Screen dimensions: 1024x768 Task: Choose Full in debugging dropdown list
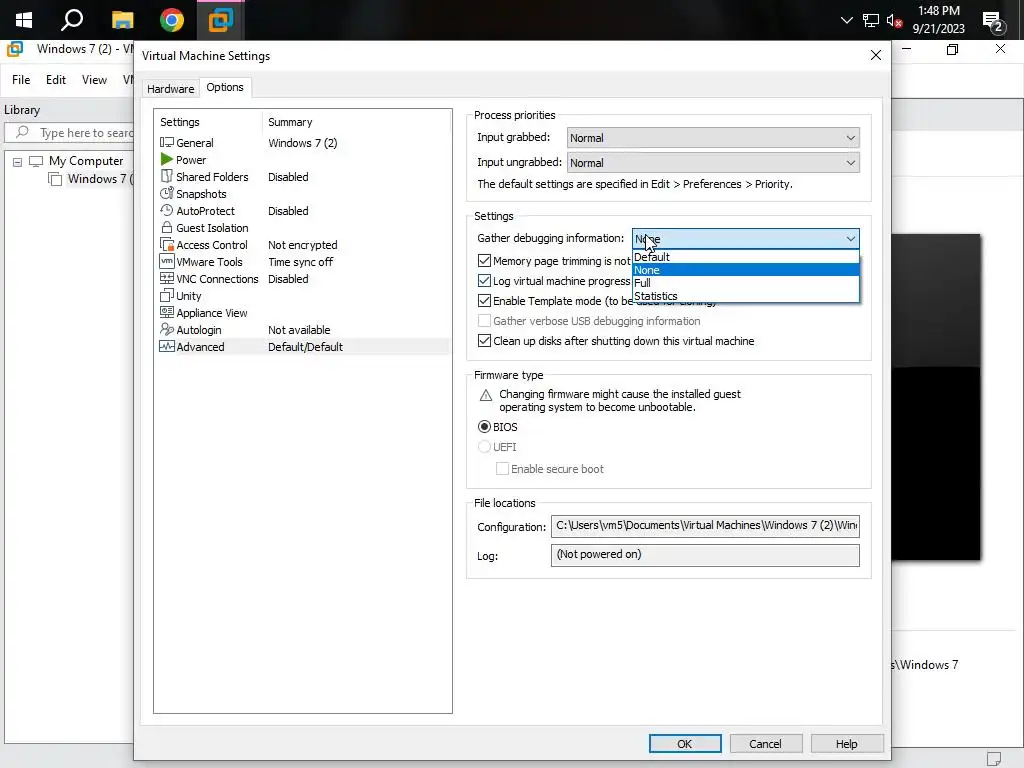746,283
